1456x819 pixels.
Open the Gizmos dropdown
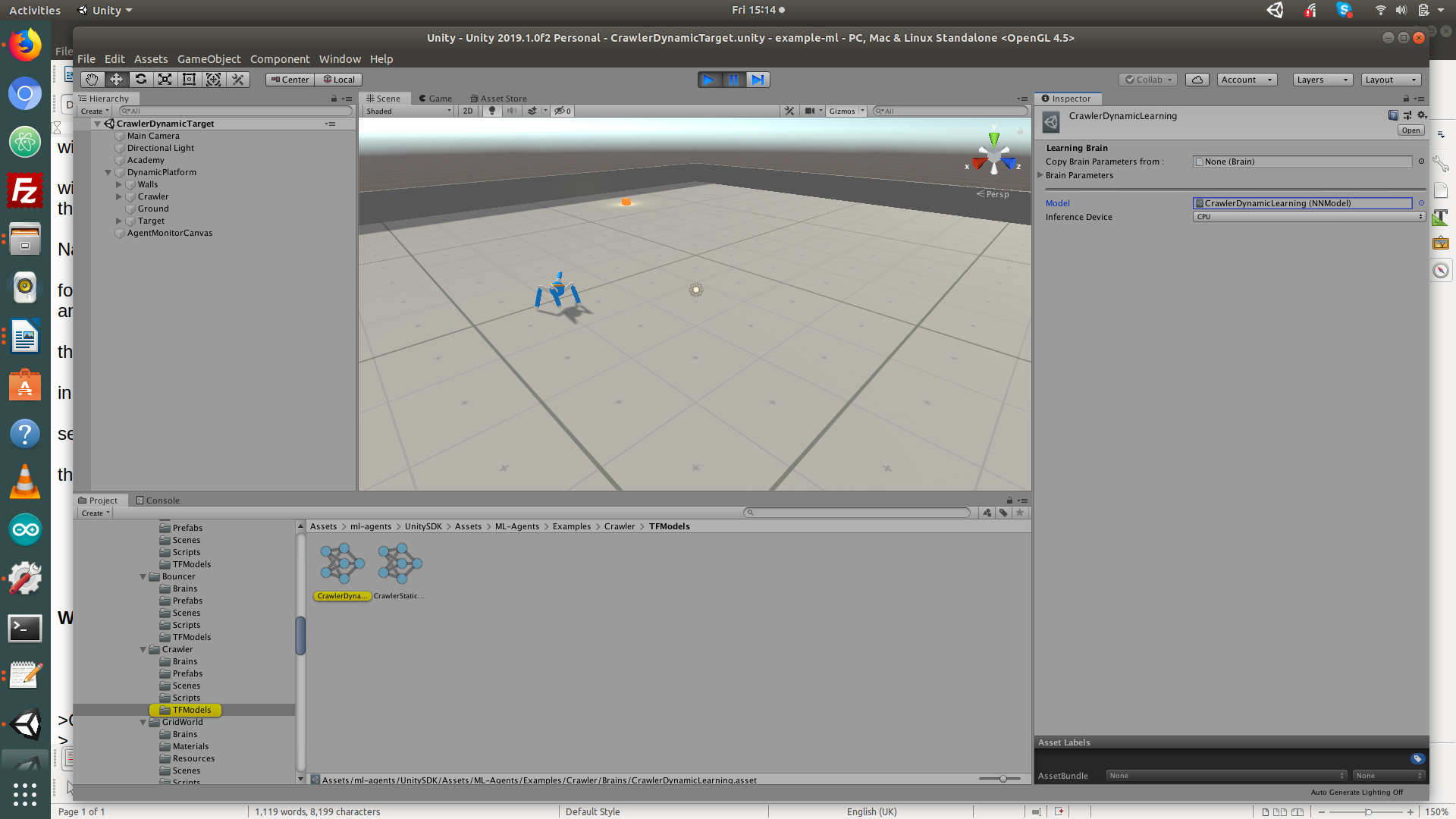click(846, 111)
